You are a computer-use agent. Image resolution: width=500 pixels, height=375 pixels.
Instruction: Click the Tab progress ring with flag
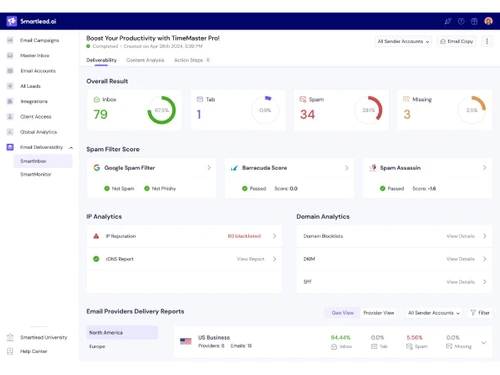pos(265,110)
